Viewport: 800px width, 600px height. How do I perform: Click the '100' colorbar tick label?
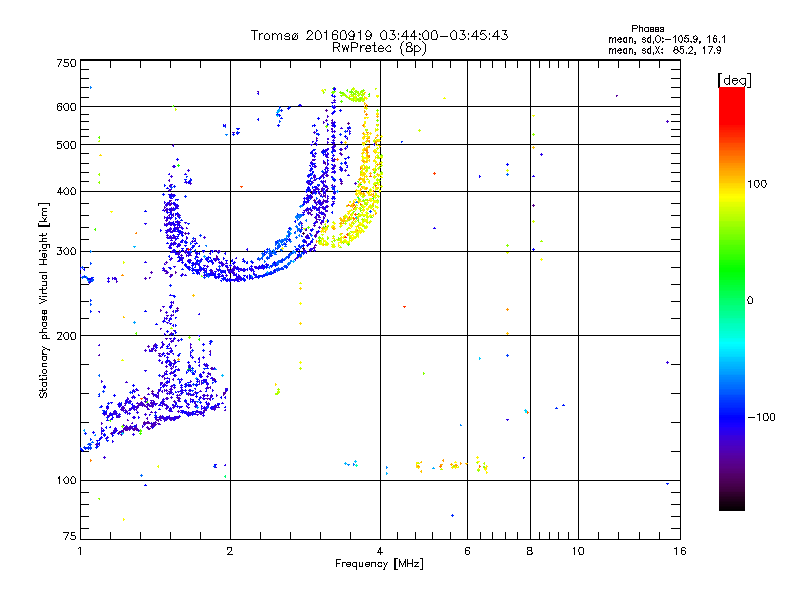757,184
